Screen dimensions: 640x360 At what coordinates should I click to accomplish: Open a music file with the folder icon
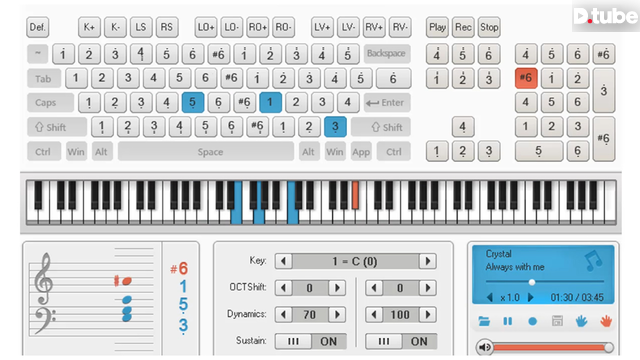[484, 321]
